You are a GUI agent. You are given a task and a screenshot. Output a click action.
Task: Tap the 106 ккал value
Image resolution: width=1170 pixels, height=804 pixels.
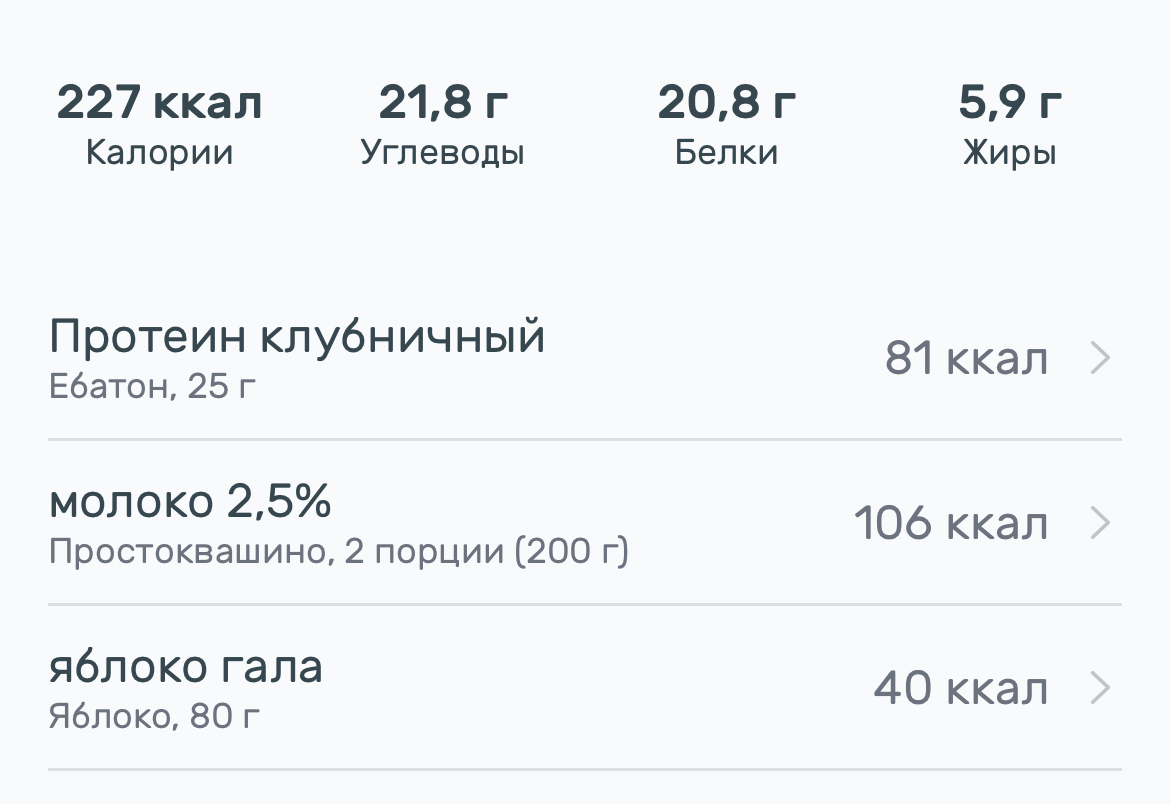pyautogui.click(x=950, y=524)
